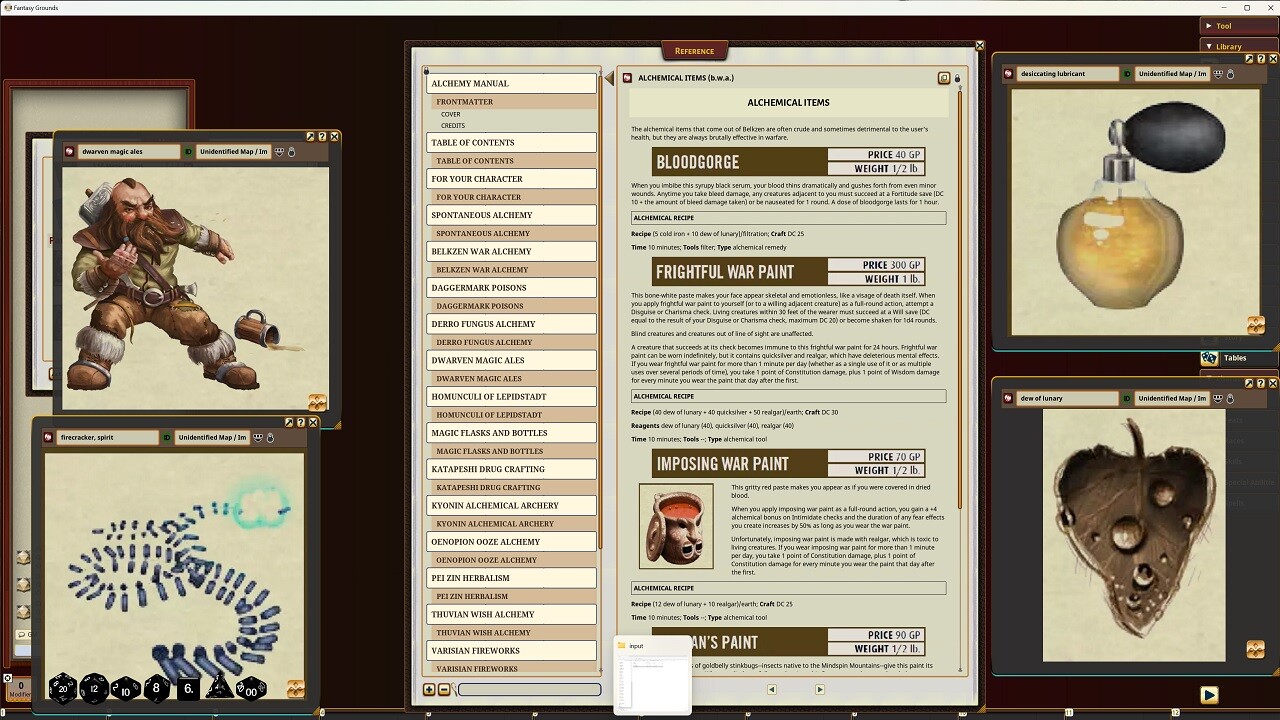Roll the d20 die
Image resolution: width=1280 pixels, height=720 pixels.
(62, 688)
